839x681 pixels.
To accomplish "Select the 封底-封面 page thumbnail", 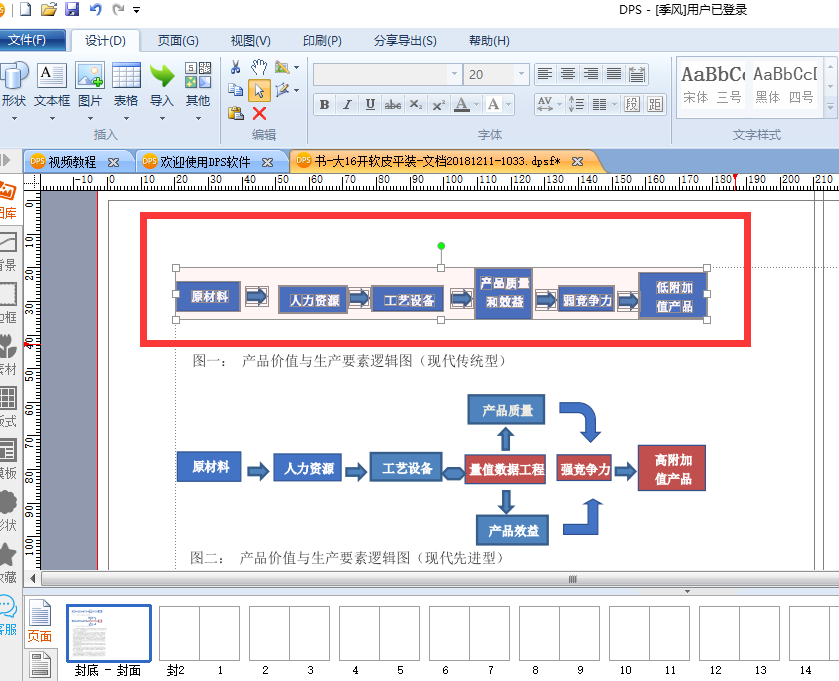I will click(109, 633).
